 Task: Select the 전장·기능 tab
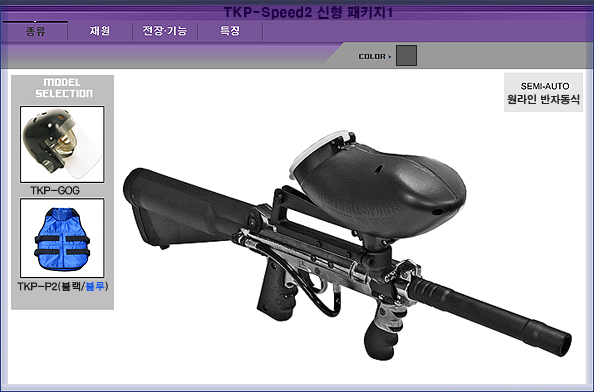pos(165,31)
